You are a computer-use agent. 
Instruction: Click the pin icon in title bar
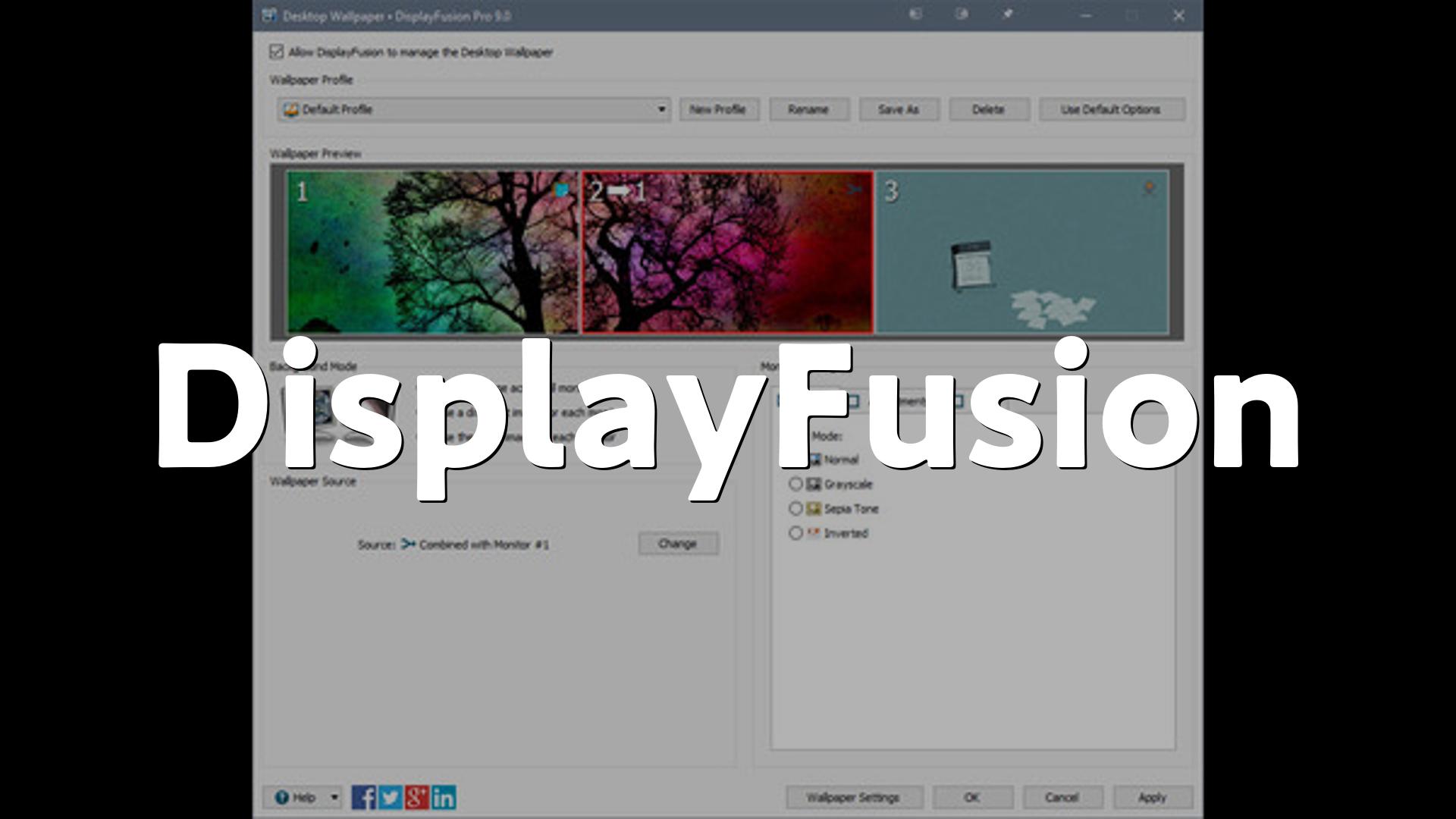click(1008, 14)
